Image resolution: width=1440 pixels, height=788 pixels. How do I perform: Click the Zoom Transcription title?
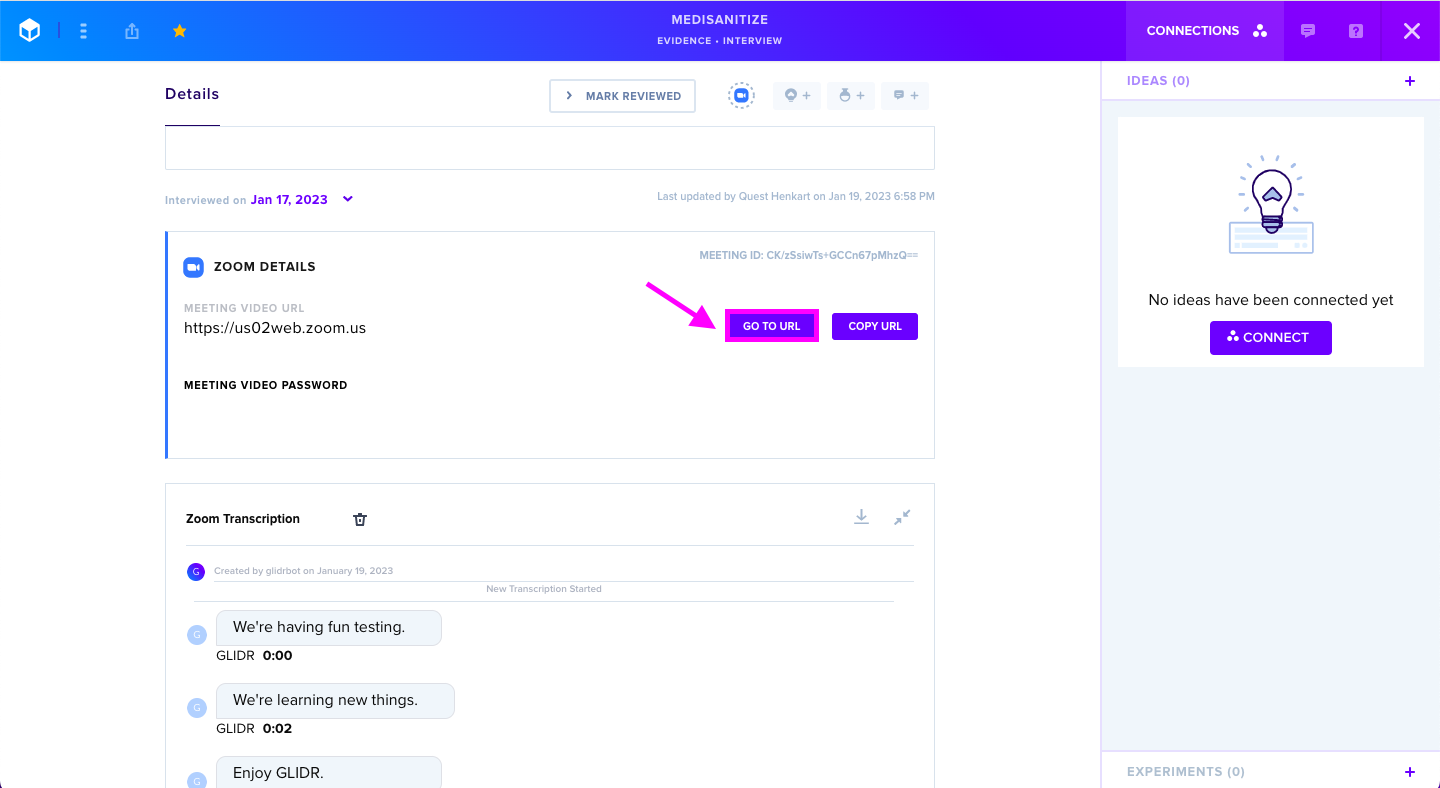243,519
